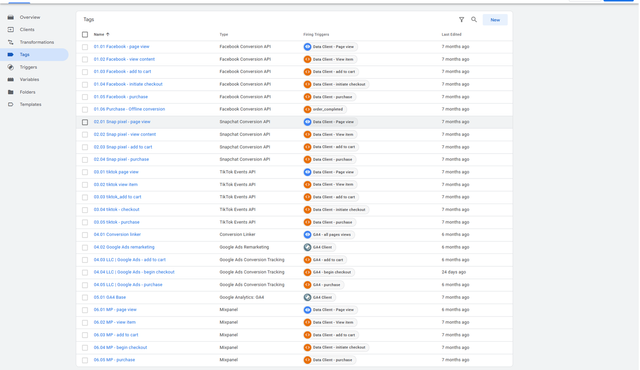Screen dimensions: 640x370
Task: Click the Type column header
Action: coord(224,35)
